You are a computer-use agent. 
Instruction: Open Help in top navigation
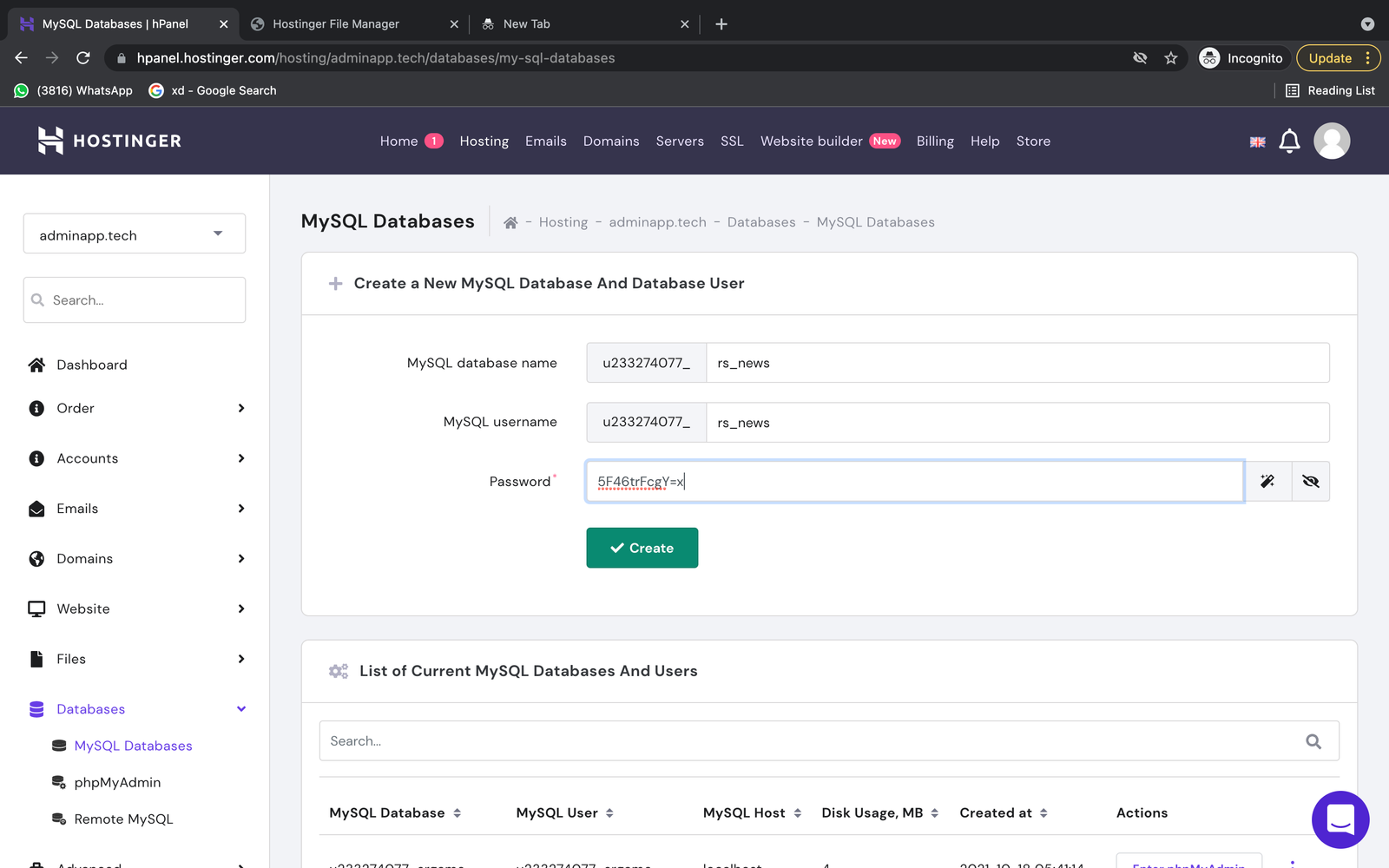985,141
